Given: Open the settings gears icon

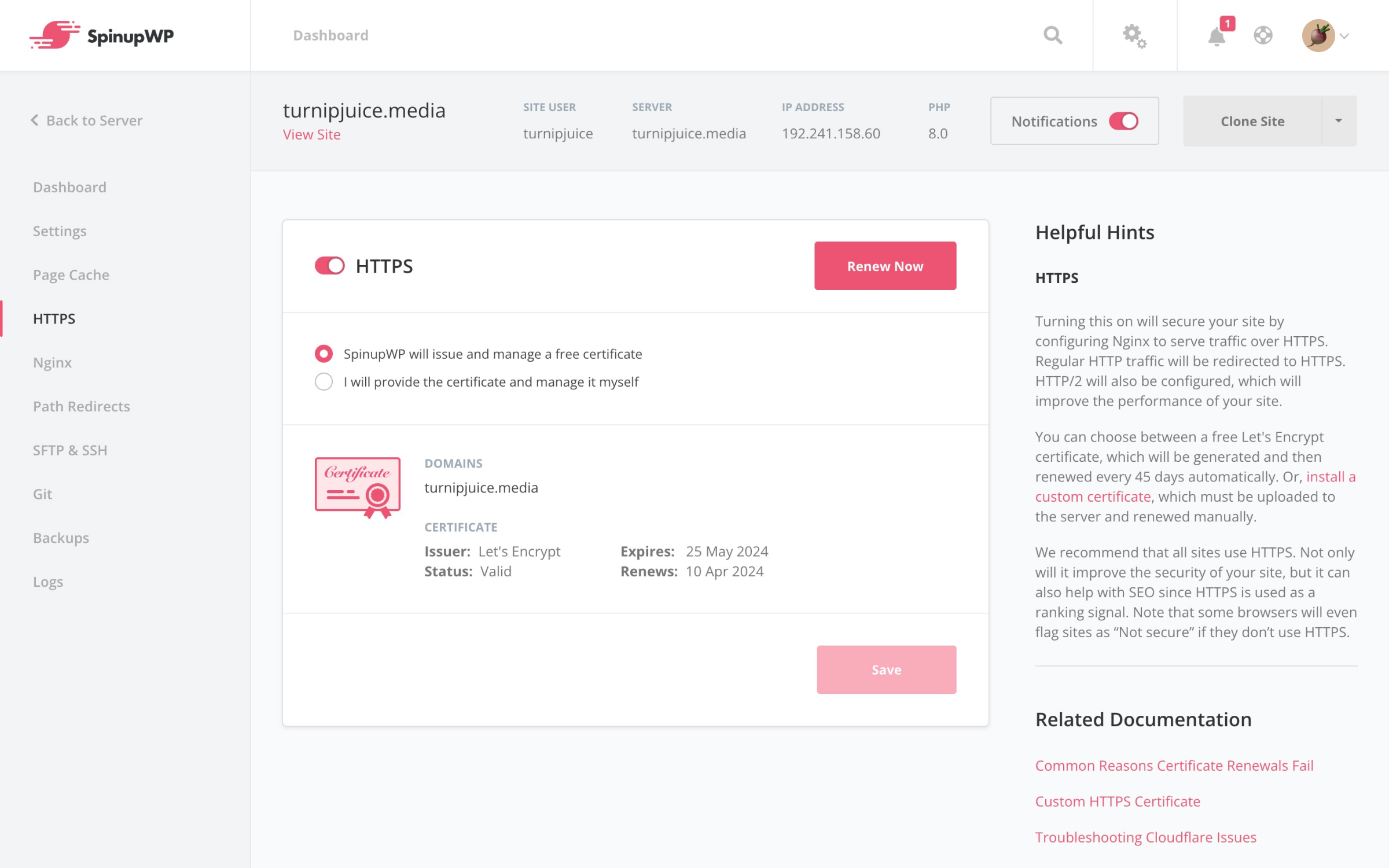Looking at the screenshot, I should (1134, 36).
